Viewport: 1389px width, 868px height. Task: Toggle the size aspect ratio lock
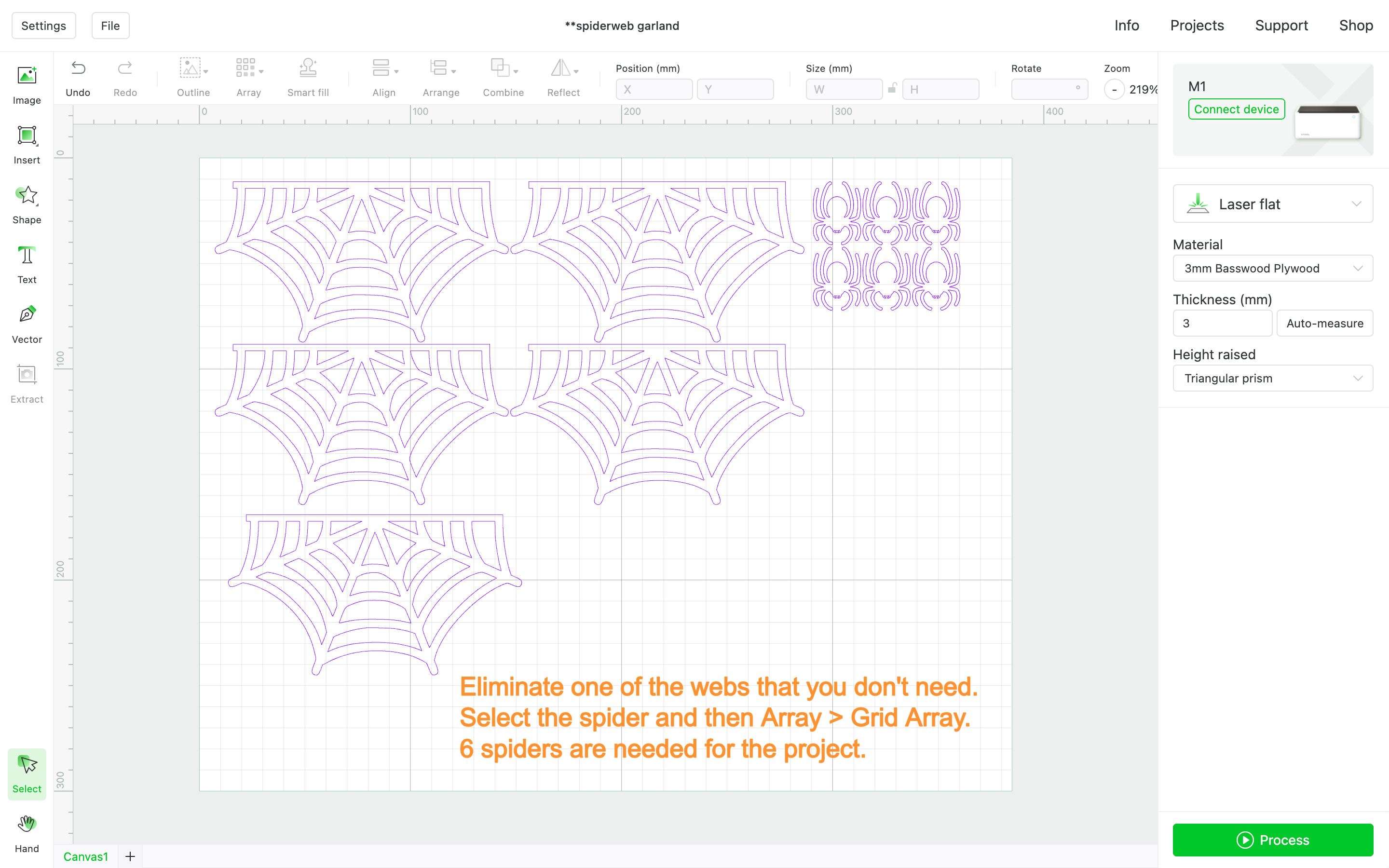pos(893,88)
